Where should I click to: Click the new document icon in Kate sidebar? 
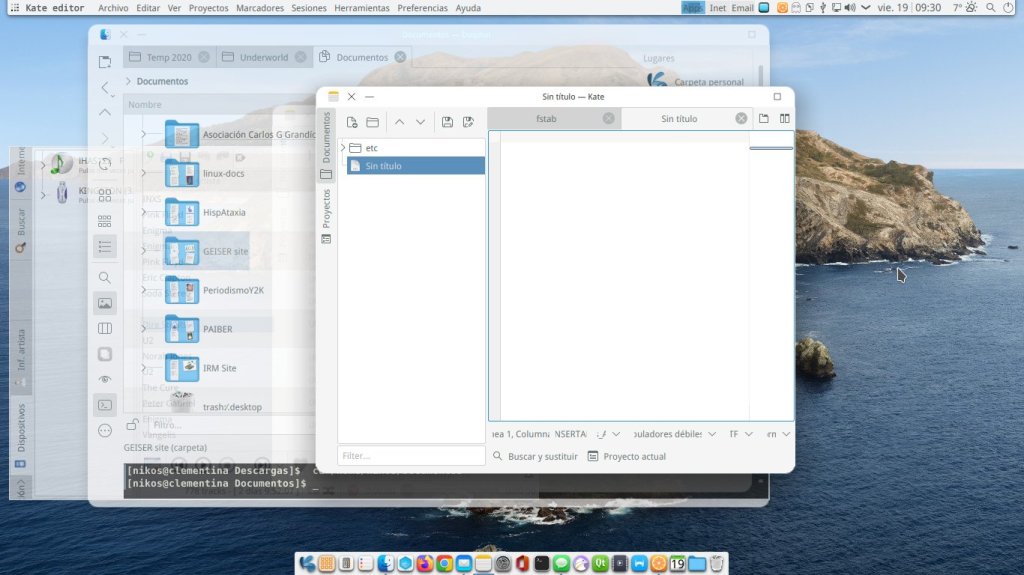(352, 122)
